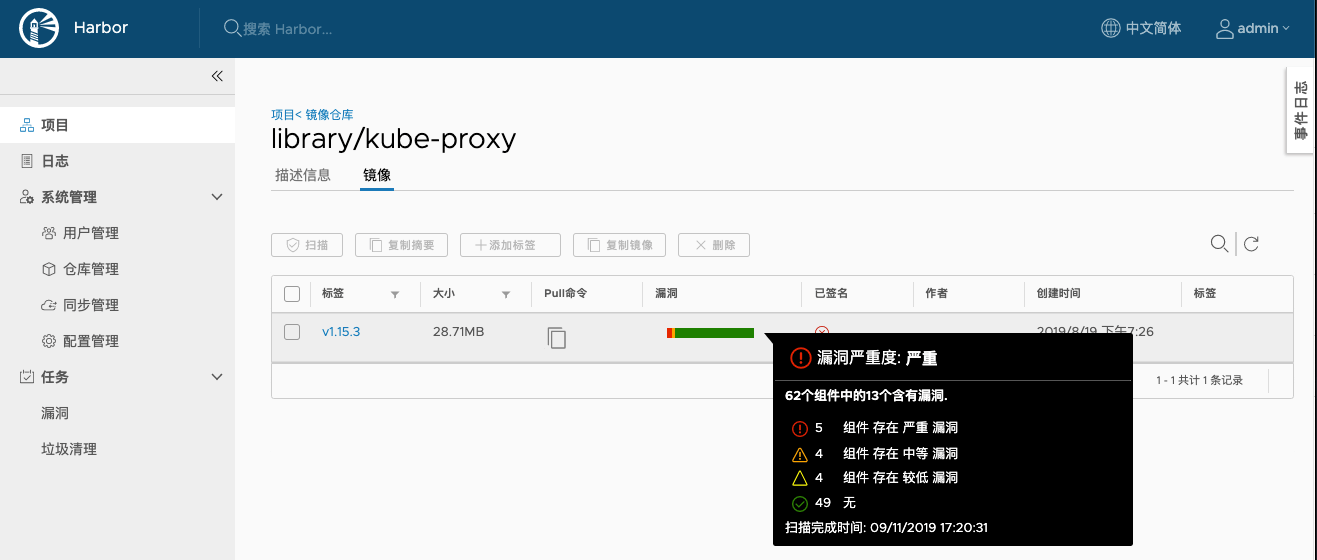Follow the 镜像仓库 breadcrumb link
Screen dimensions: 1317x560
tap(329, 115)
